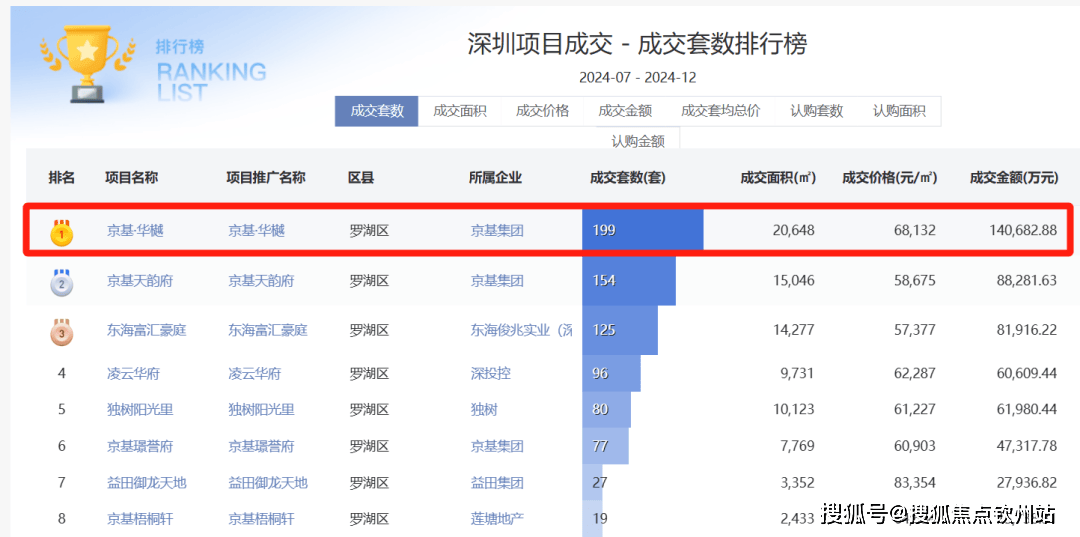The height and width of the screenshot is (537, 1080).
Task: Click the 80 sales count bar
Action: pos(607,410)
